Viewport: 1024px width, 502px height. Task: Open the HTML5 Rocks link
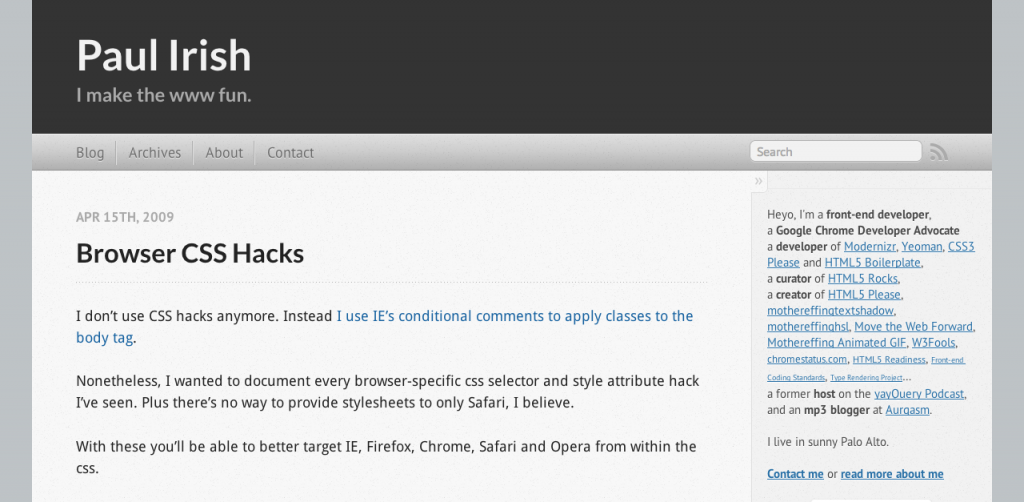tap(863, 279)
